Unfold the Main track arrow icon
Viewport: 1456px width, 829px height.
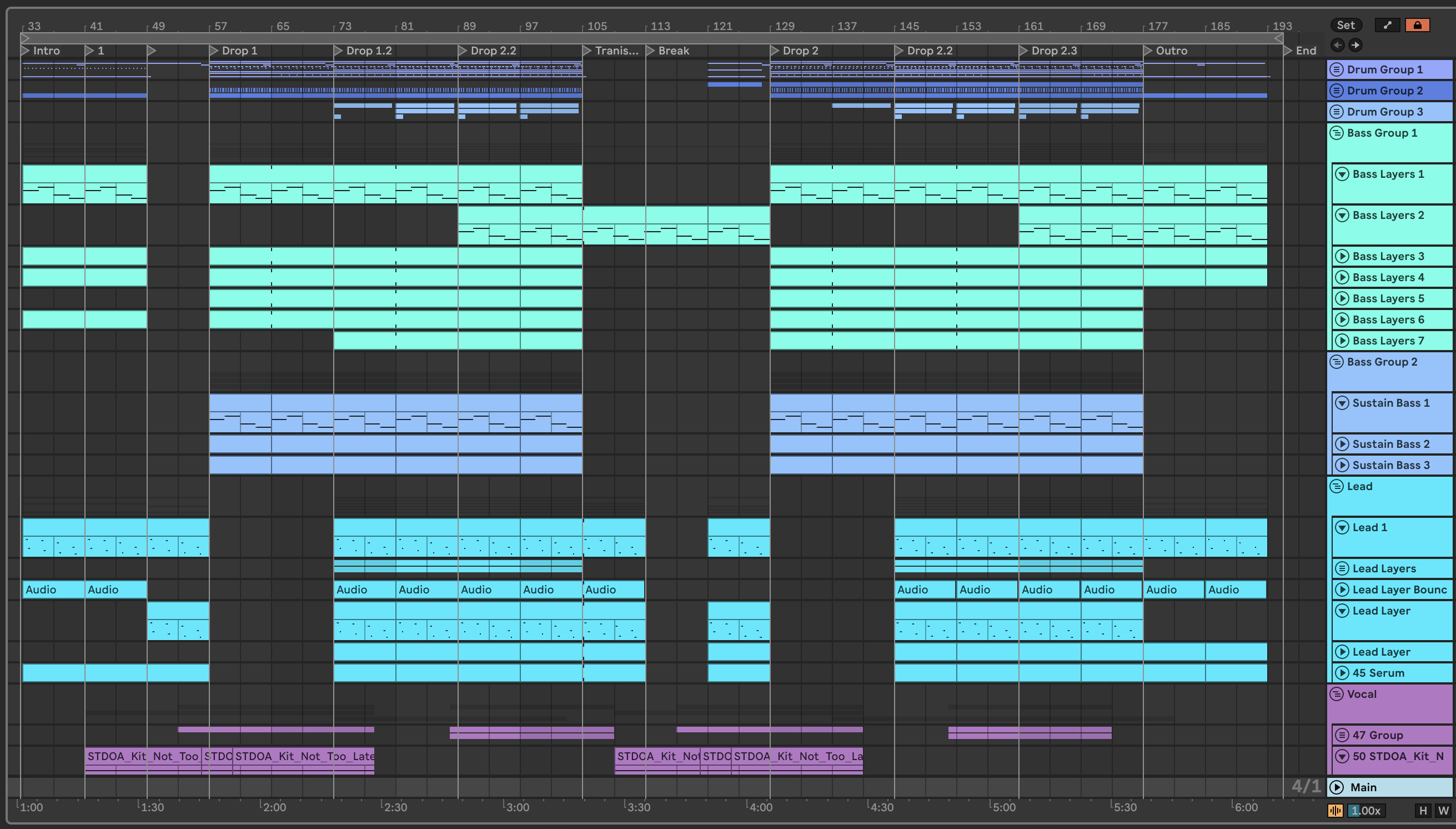(1337, 787)
